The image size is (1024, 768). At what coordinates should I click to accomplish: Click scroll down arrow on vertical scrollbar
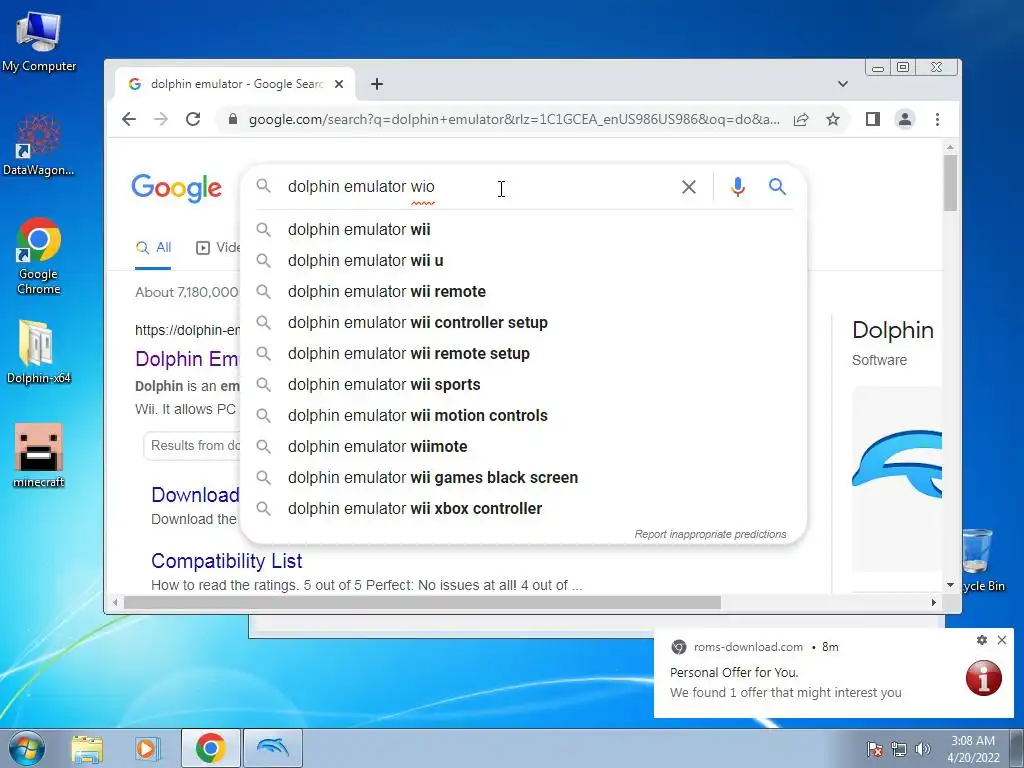(950, 585)
